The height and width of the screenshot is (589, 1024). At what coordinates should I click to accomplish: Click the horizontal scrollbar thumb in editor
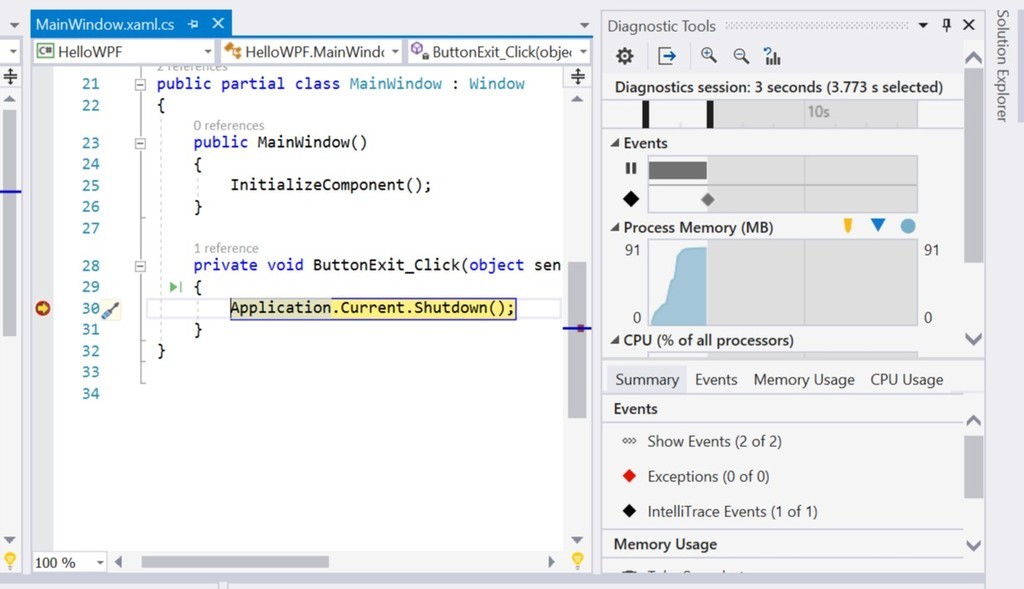235,562
